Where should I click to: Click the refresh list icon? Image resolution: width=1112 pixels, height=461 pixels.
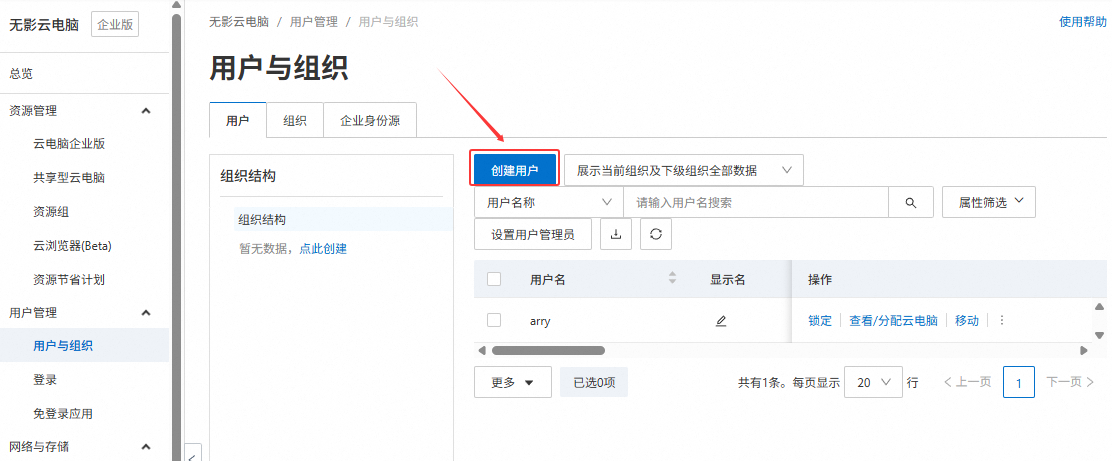(655, 234)
